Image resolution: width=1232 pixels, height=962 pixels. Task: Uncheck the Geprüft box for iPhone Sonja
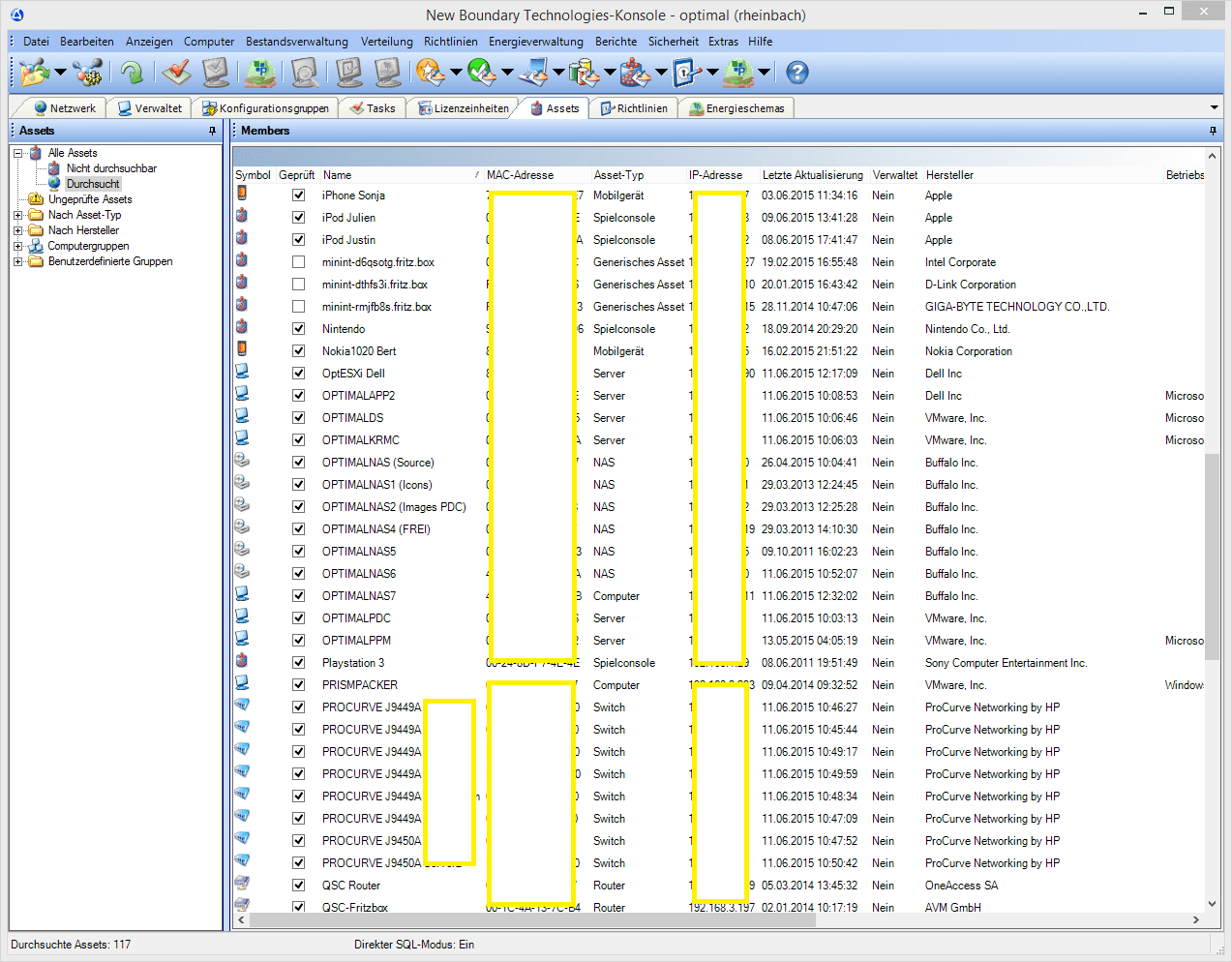298,195
